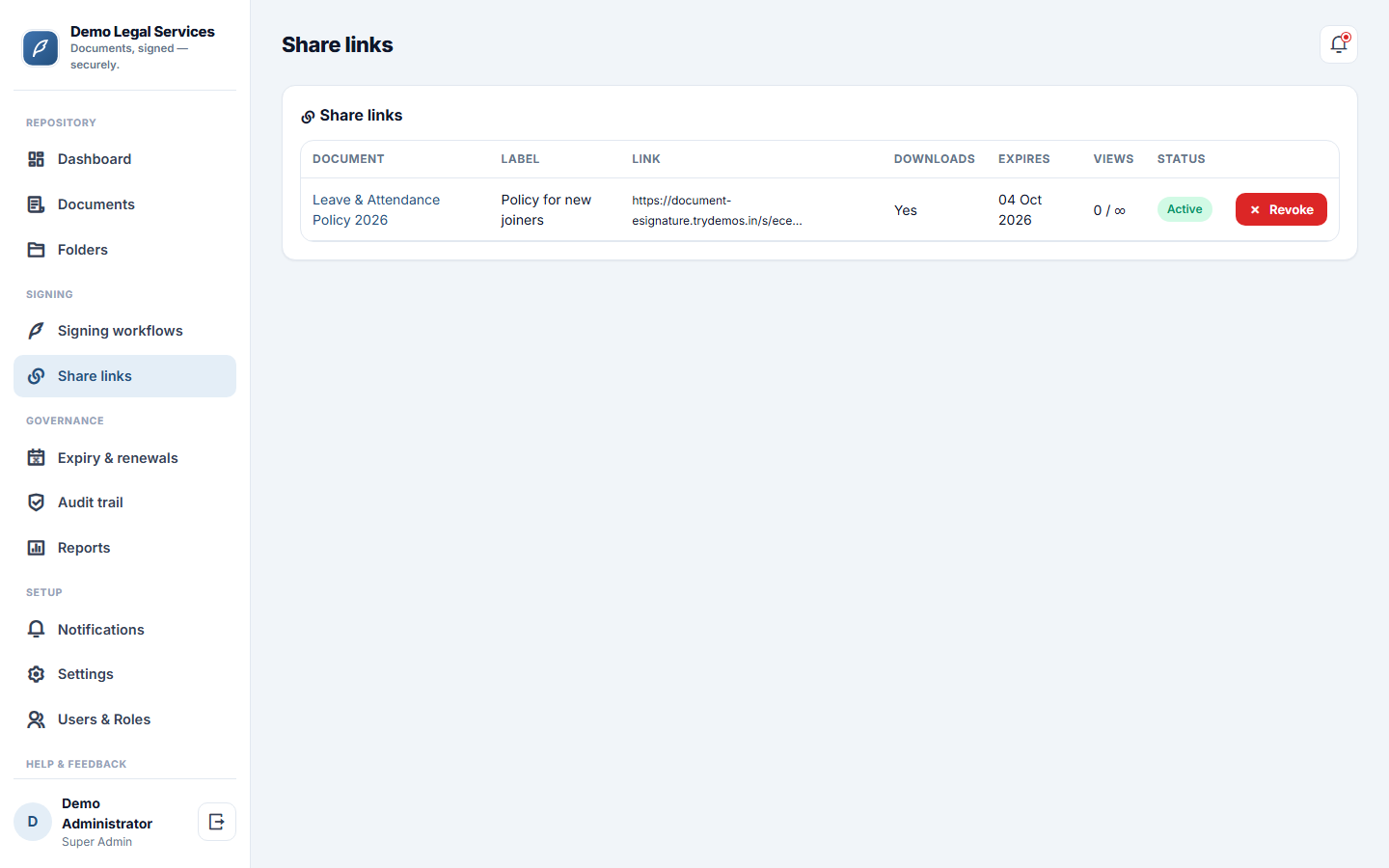Click the D avatar for Demo Administrator
This screenshot has height=868, width=1389.
point(33,822)
